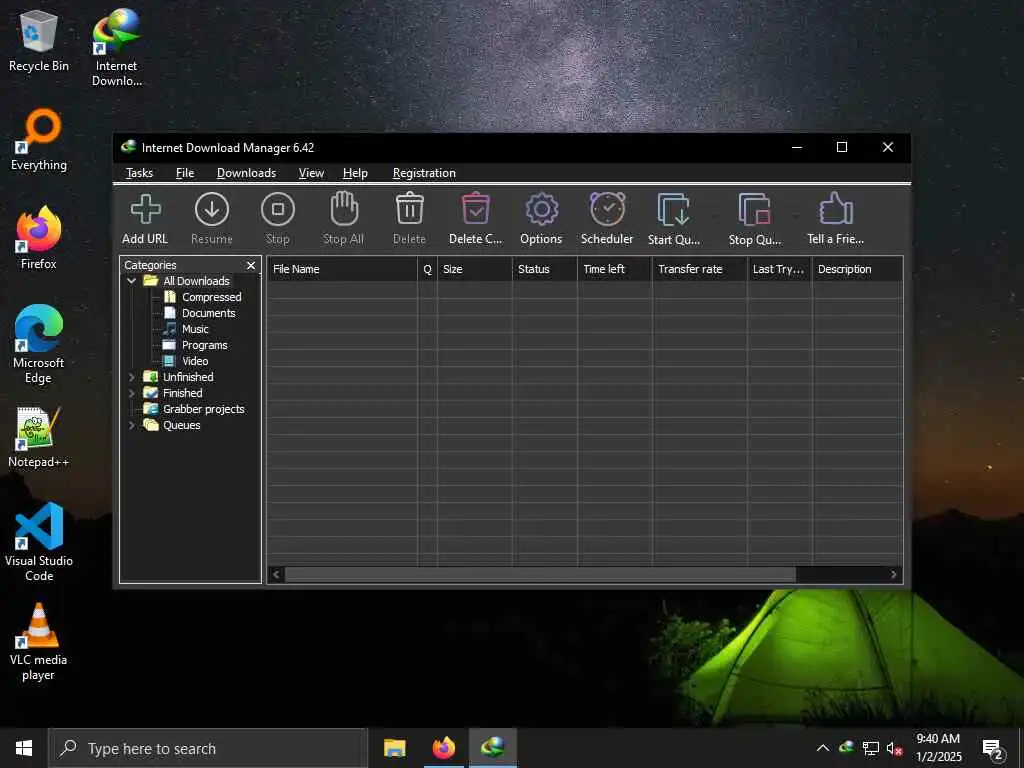The height and width of the screenshot is (768, 1024).
Task: Select the Internet Download Manager desktop shortcut
Action: pos(117,47)
